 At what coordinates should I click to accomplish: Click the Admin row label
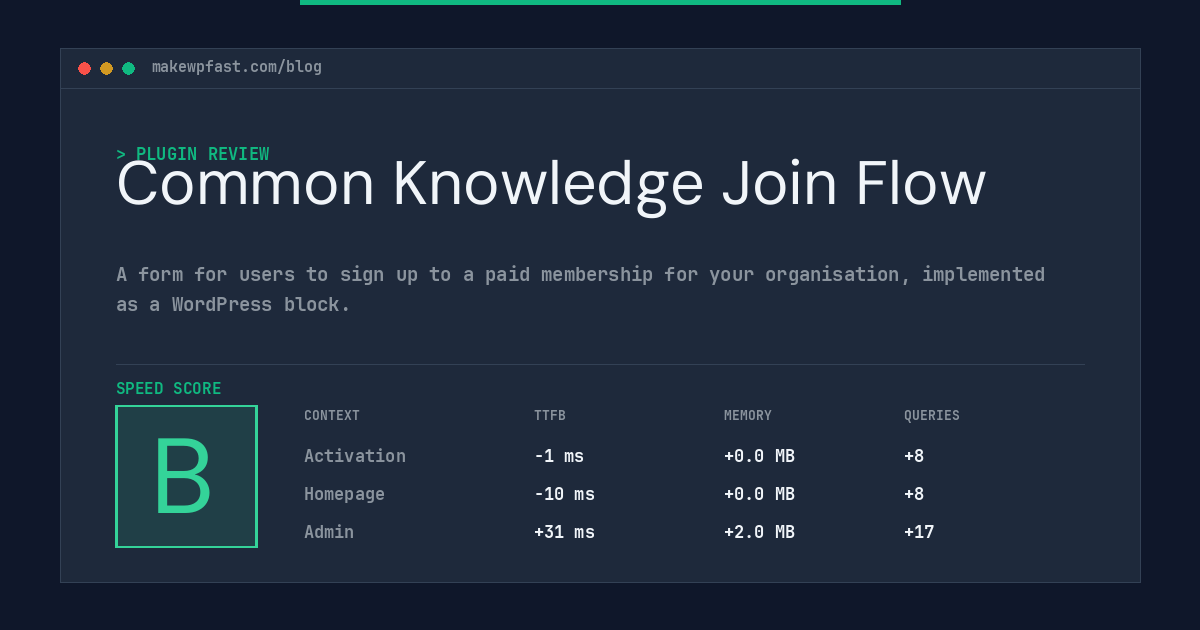(329, 532)
